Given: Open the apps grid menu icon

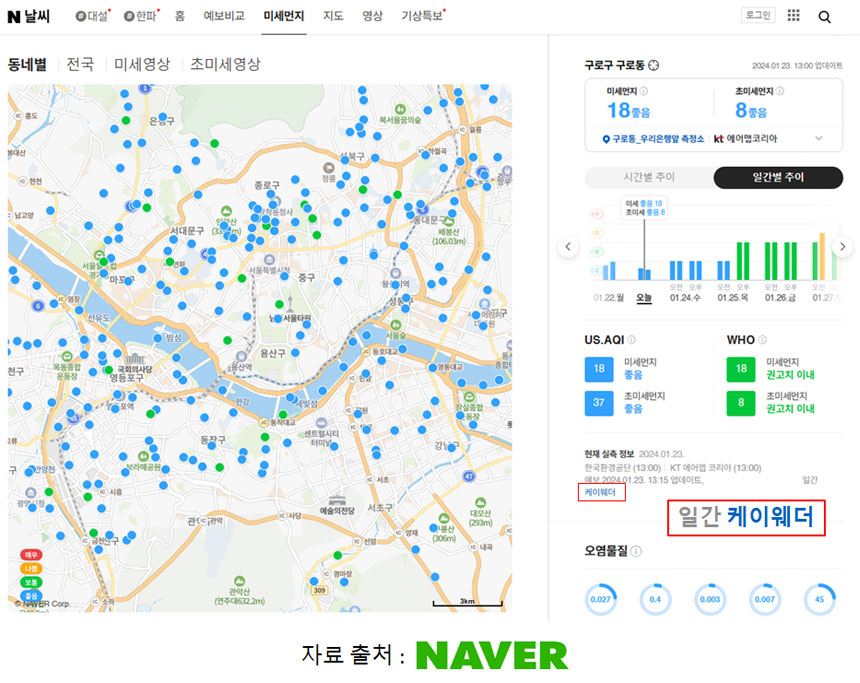Looking at the screenshot, I should tap(793, 16).
